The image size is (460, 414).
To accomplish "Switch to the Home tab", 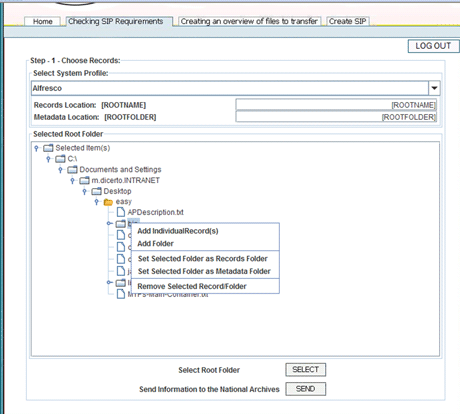I will pyautogui.click(x=43, y=22).
